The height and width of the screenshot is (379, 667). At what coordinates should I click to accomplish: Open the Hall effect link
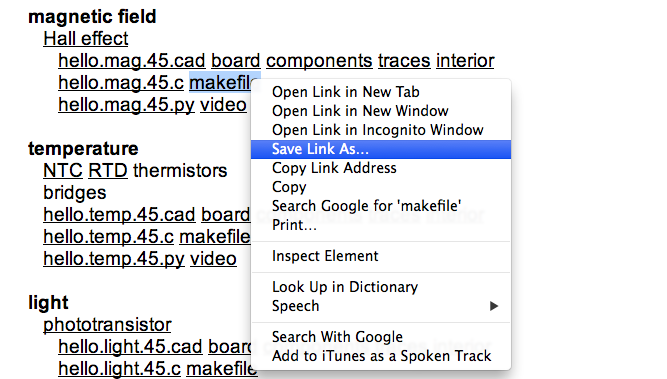(x=86, y=39)
